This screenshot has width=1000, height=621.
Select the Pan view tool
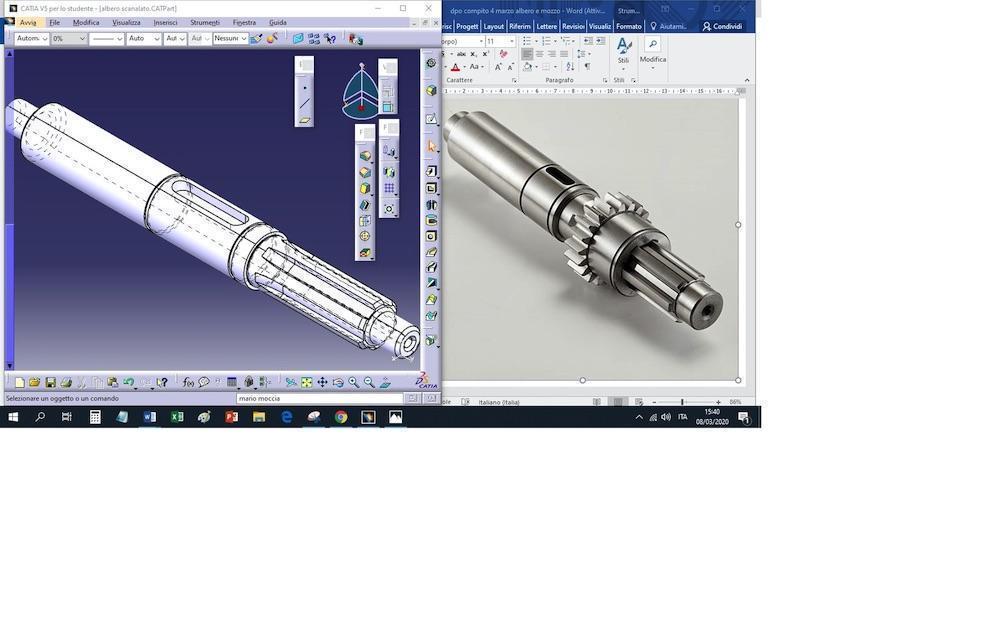(322, 382)
